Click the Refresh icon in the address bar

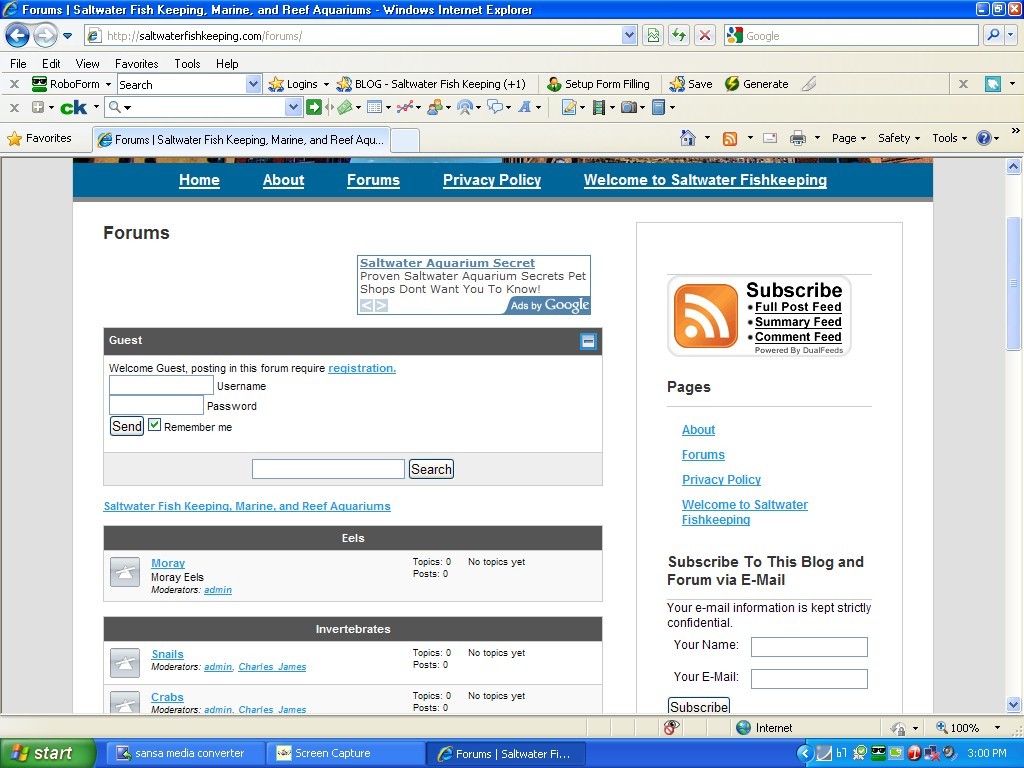point(677,35)
